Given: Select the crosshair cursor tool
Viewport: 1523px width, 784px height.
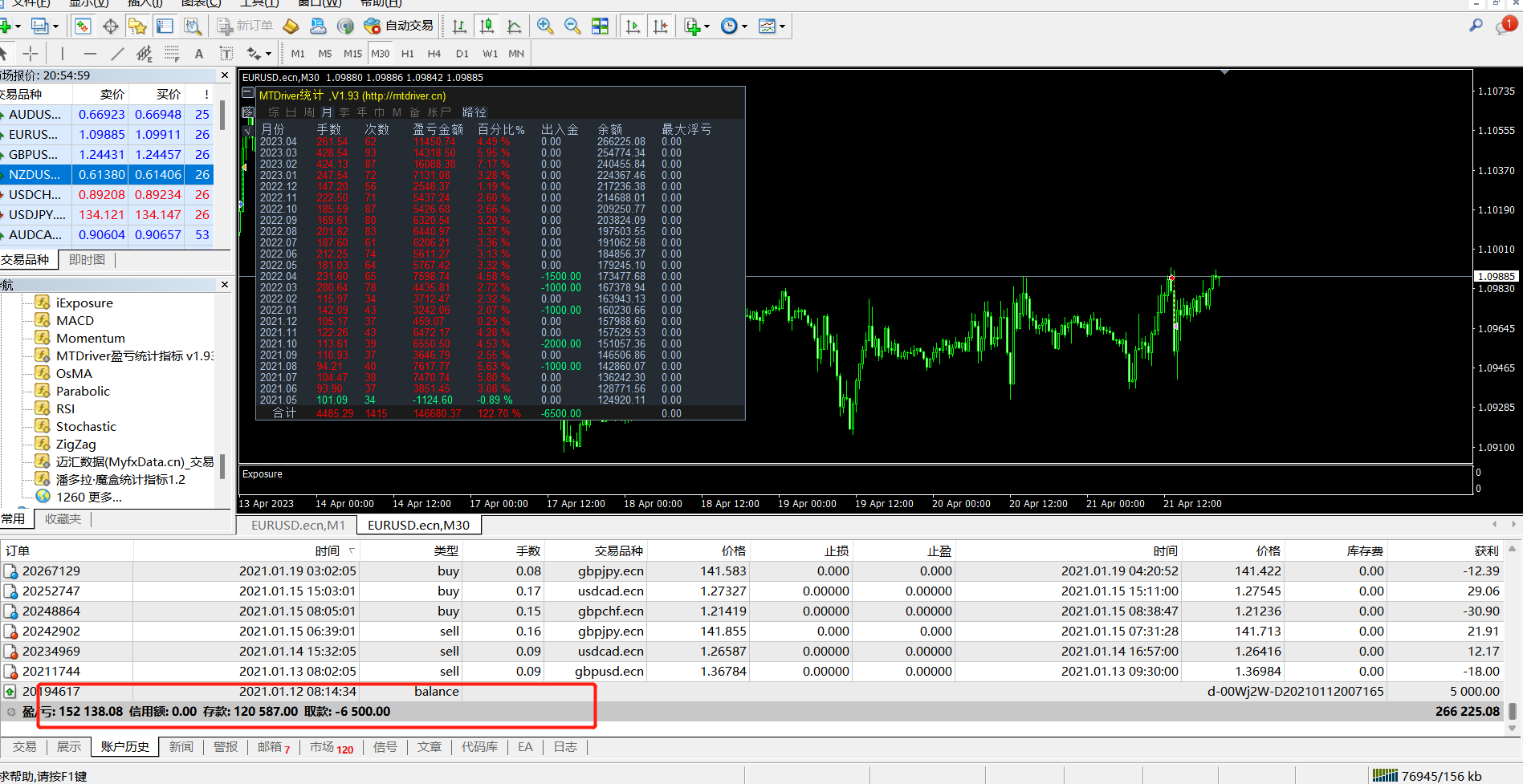Looking at the screenshot, I should click(31, 54).
